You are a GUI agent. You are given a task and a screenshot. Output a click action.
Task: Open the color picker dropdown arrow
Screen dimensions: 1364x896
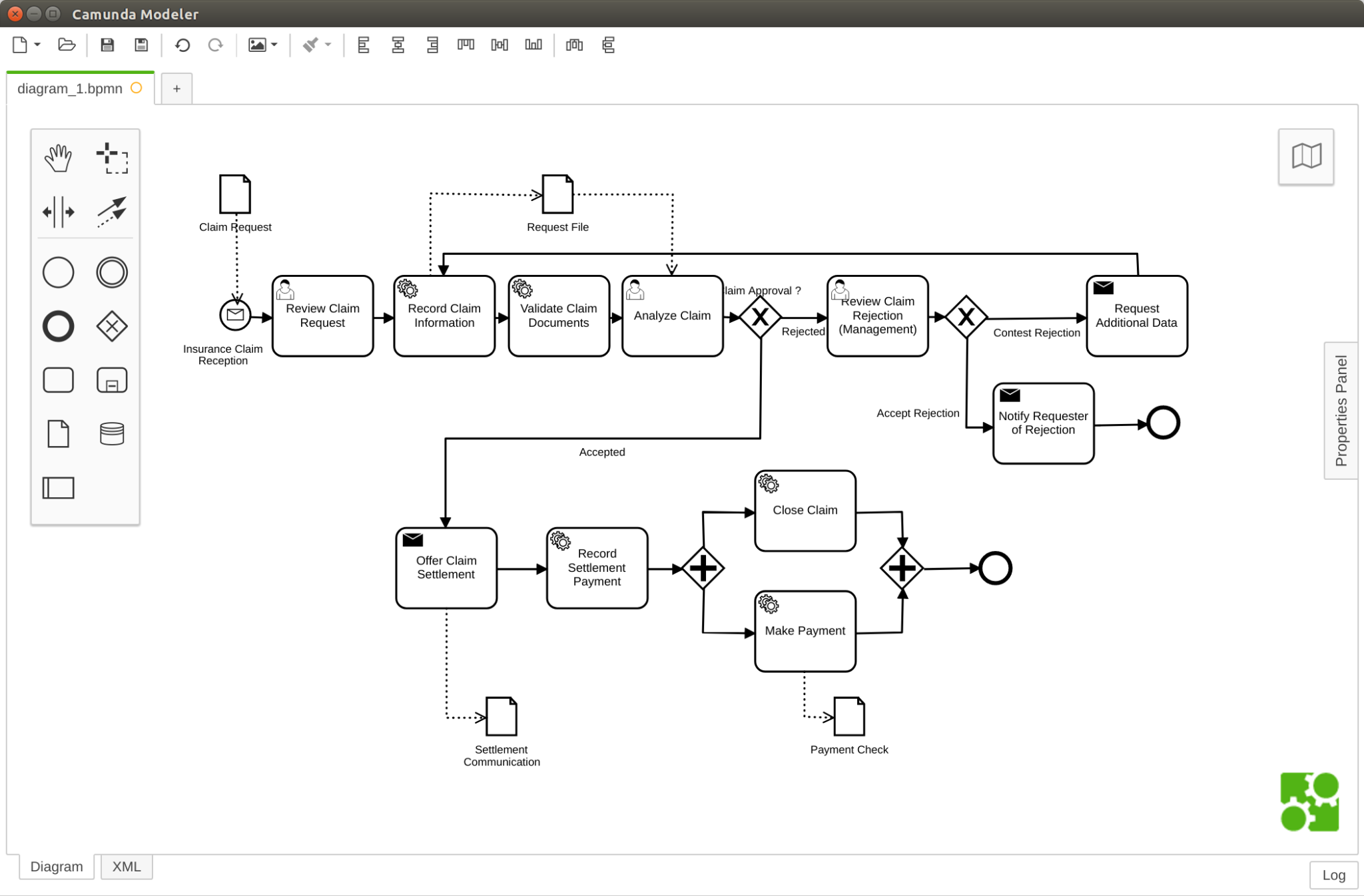click(x=327, y=45)
